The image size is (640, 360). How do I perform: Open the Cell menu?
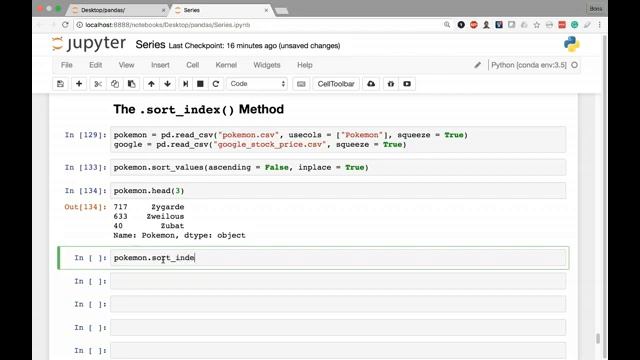click(193, 65)
